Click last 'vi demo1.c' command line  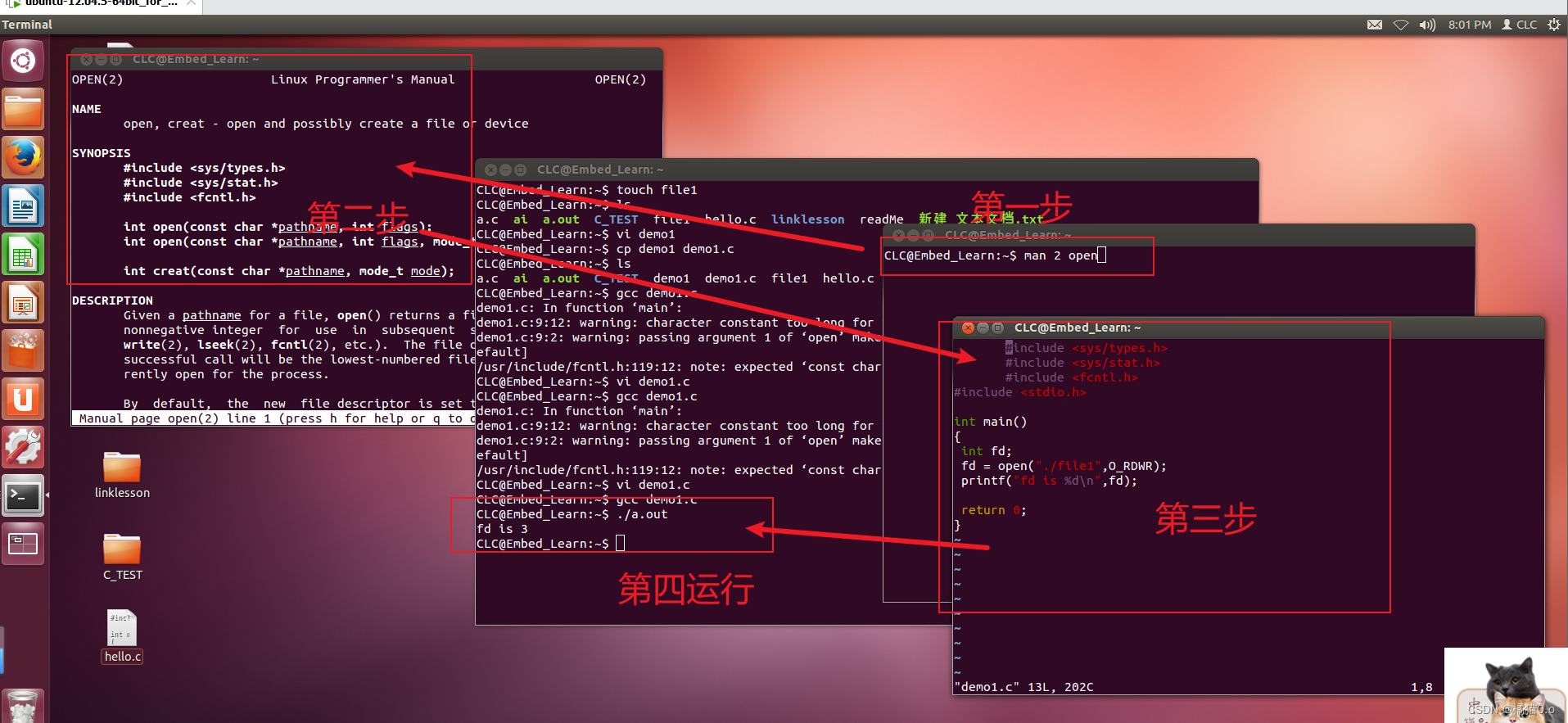click(583, 485)
